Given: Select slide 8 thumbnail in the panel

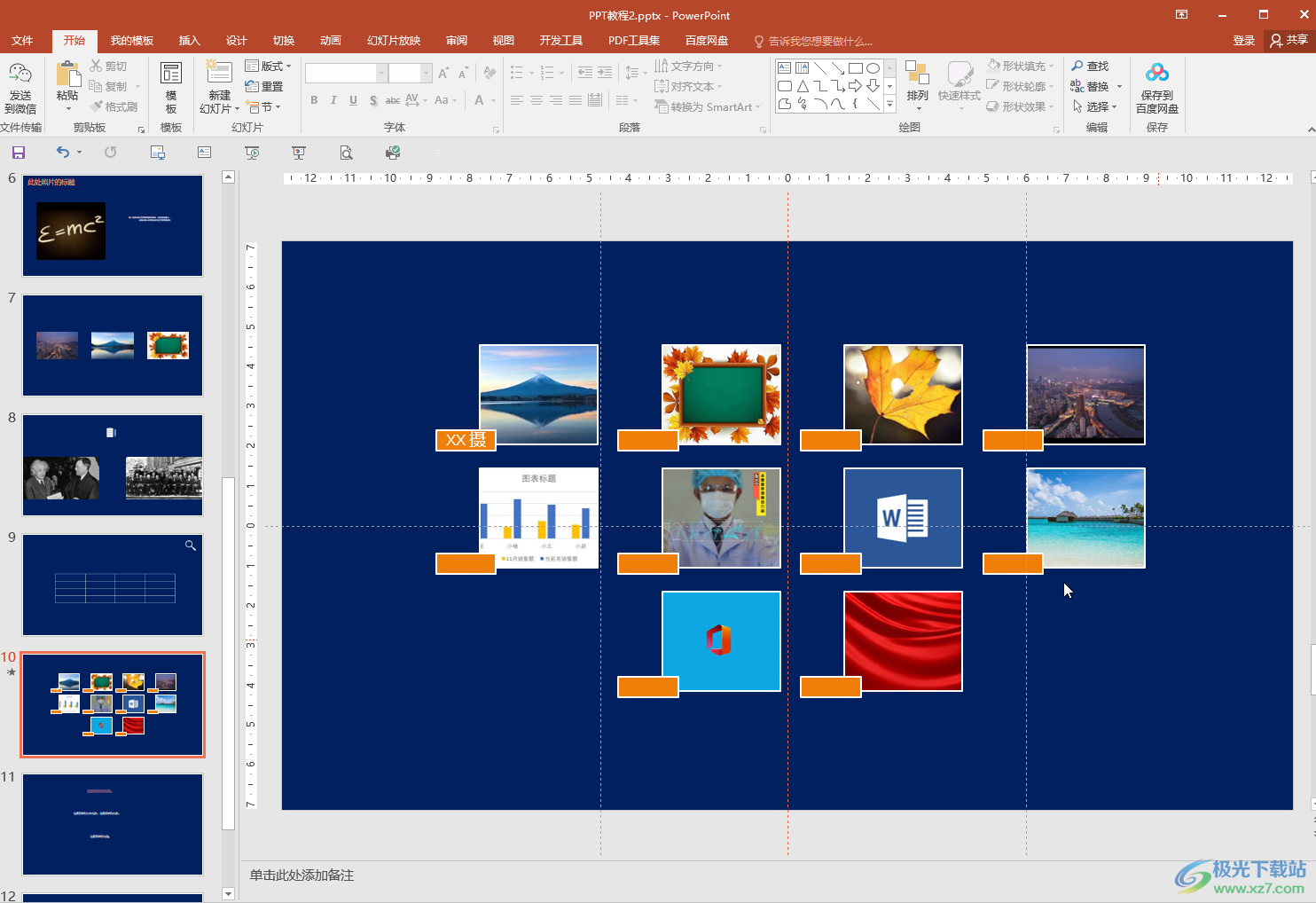Looking at the screenshot, I should pos(113,466).
